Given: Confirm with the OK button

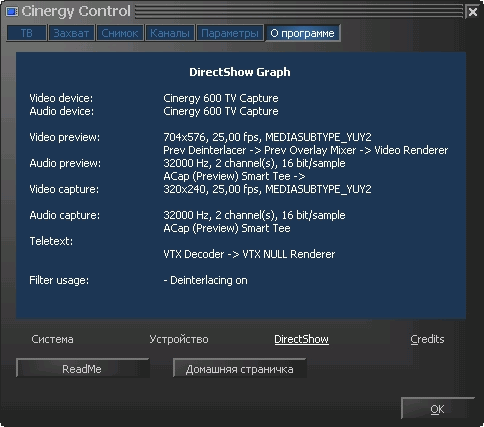Looking at the screenshot, I should 438,408.
